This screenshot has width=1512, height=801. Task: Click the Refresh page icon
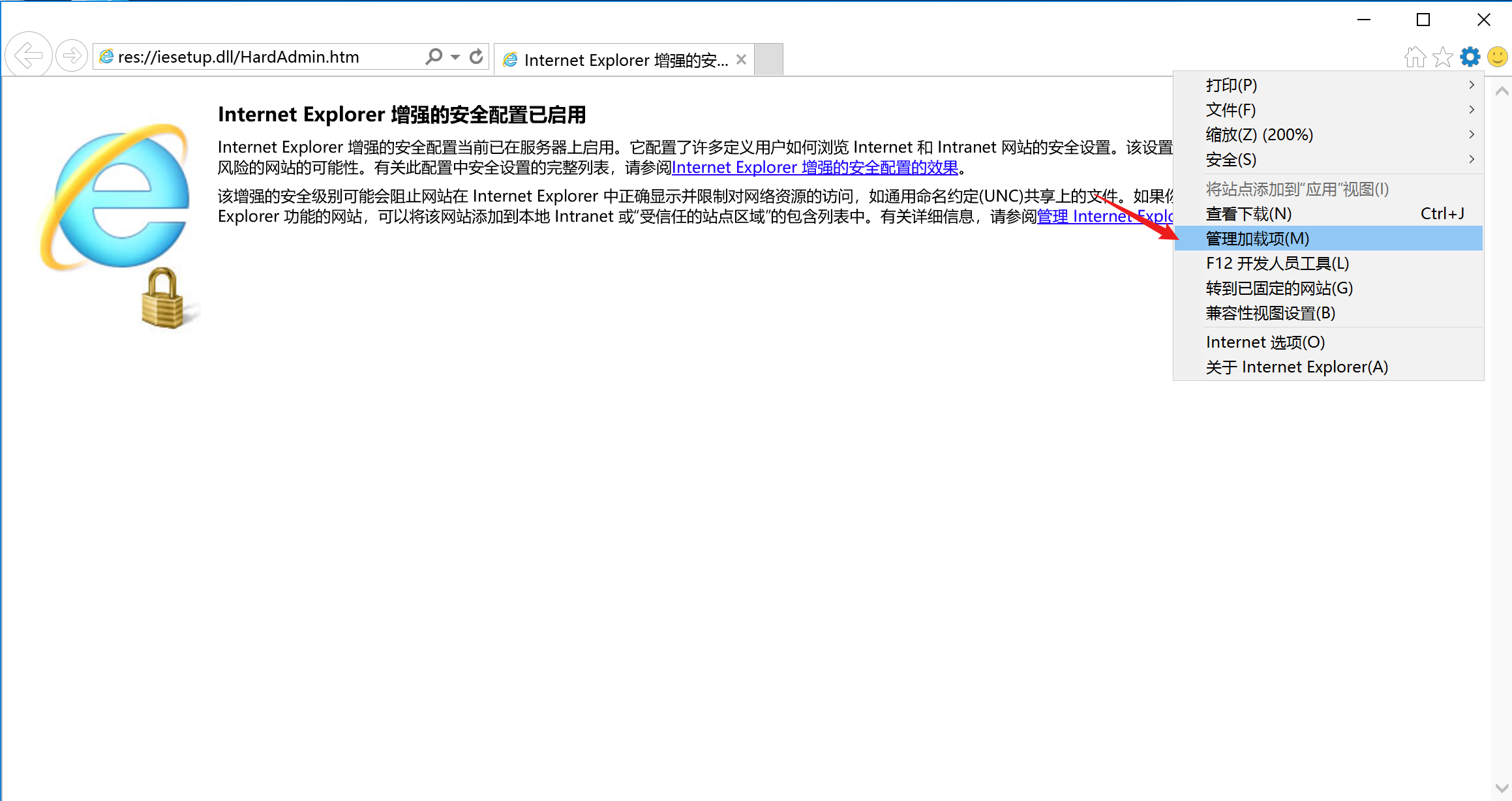477,57
